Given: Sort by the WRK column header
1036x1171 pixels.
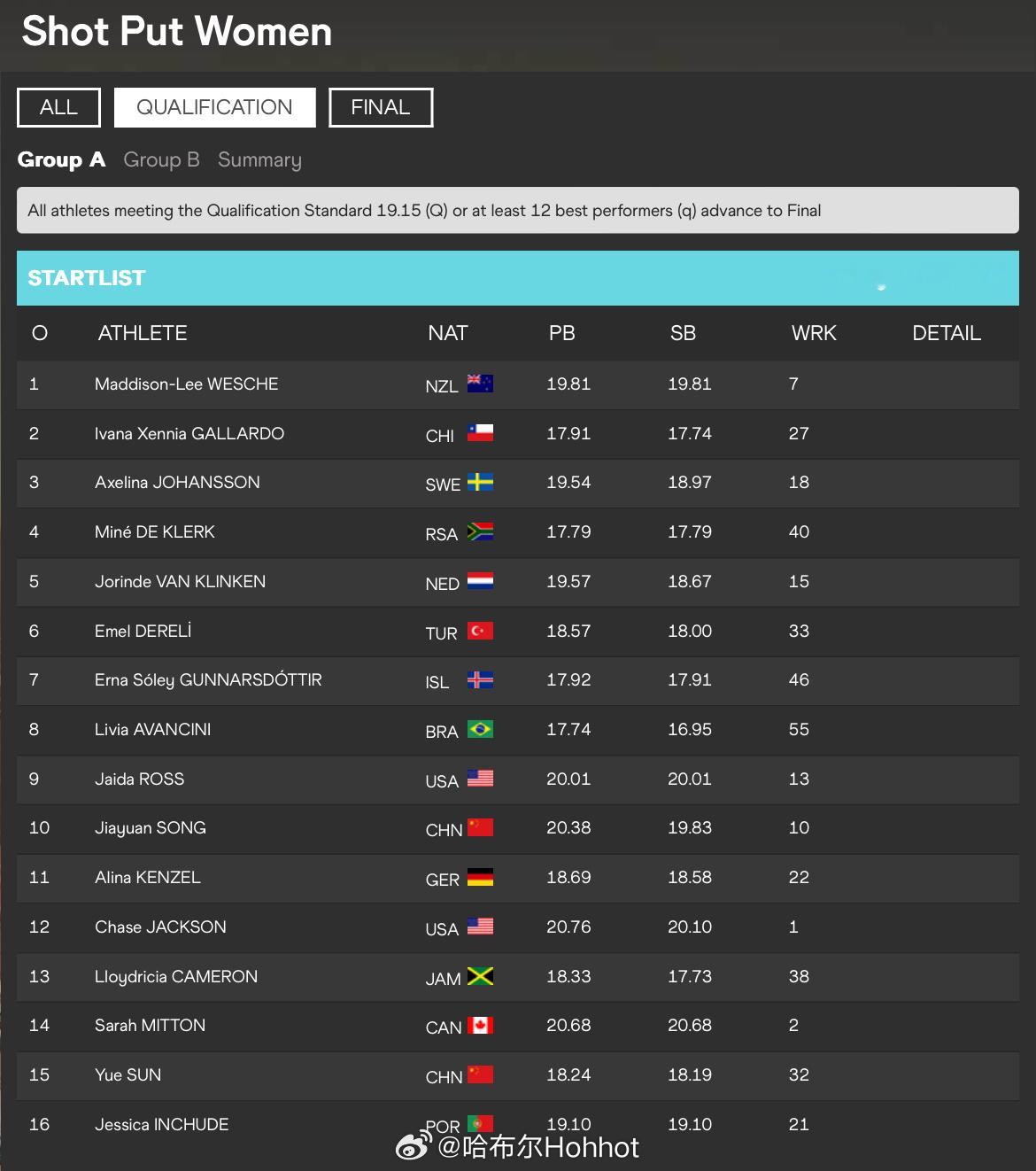Looking at the screenshot, I should point(814,333).
